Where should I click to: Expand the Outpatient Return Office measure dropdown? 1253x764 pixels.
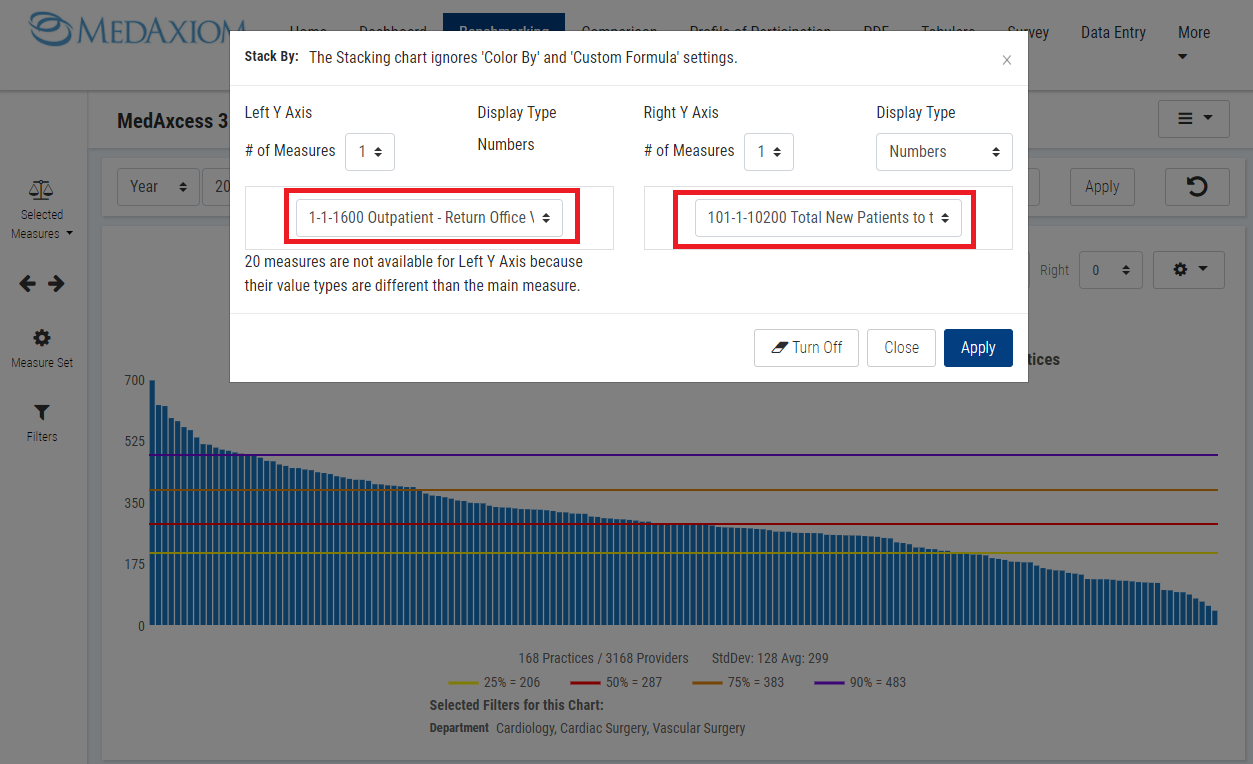(x=429, y=218)
